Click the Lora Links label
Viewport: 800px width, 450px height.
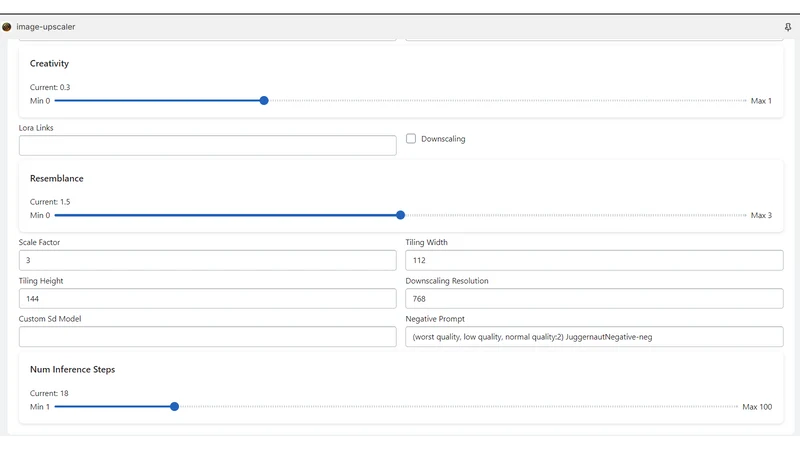(36, 128)
